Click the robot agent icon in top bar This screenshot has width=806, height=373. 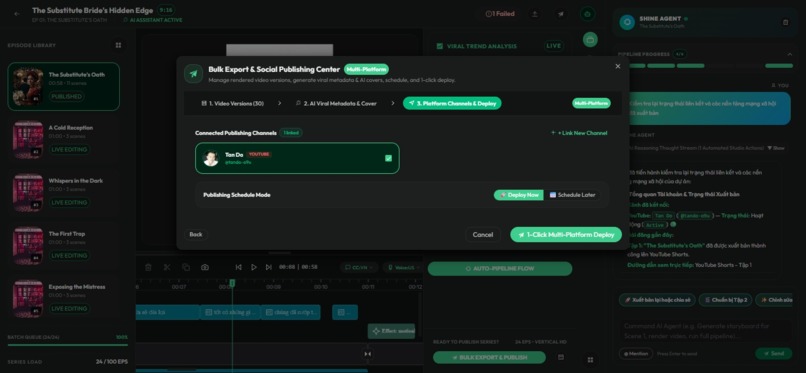click(x=588, y=14)
